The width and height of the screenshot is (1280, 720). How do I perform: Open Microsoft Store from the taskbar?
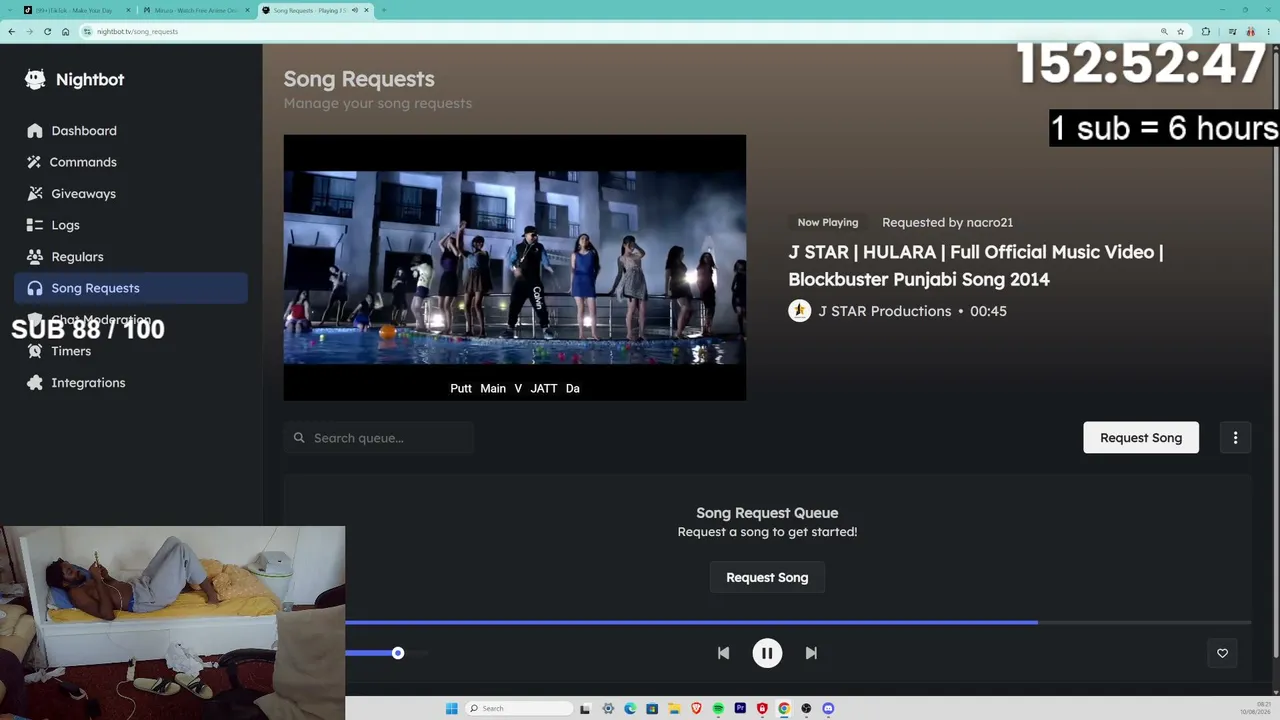[652, 709]
